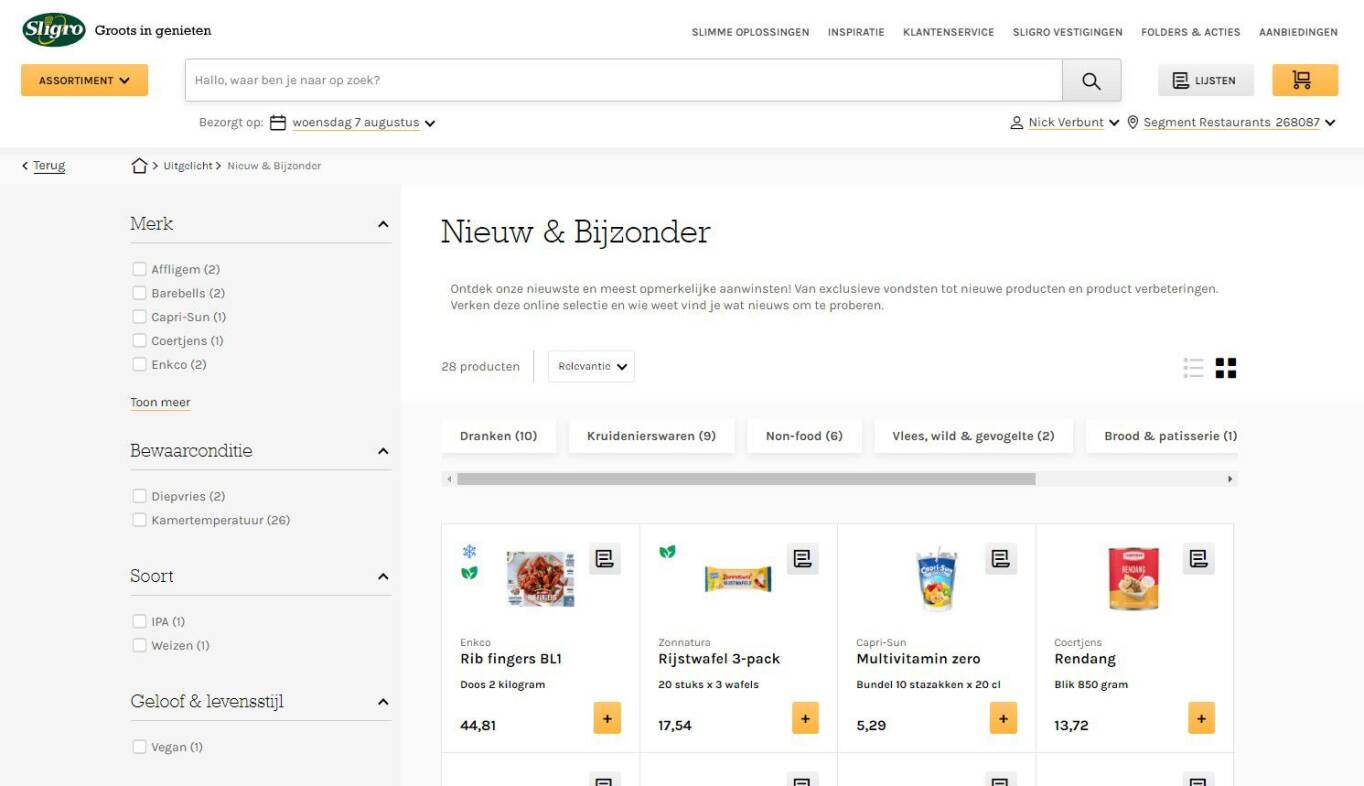The height and width of the screenshot is (786, 1364).
Task: Select the Kruidenierswaren (9) category
Action: click(x=651, y=436)
